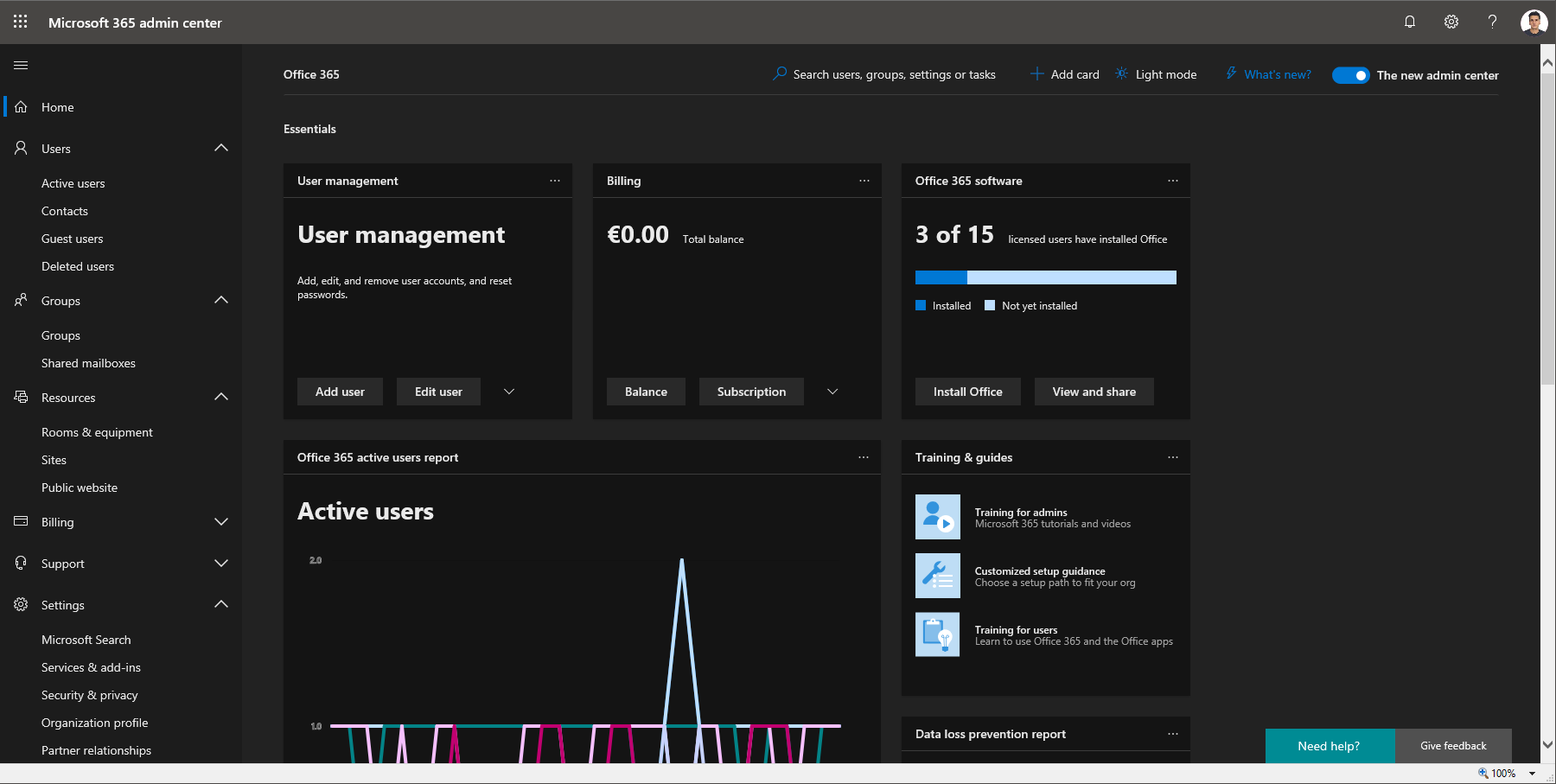1556x784 pixels.
Task: Open User management card more options
Action: [x=555, y=181]
